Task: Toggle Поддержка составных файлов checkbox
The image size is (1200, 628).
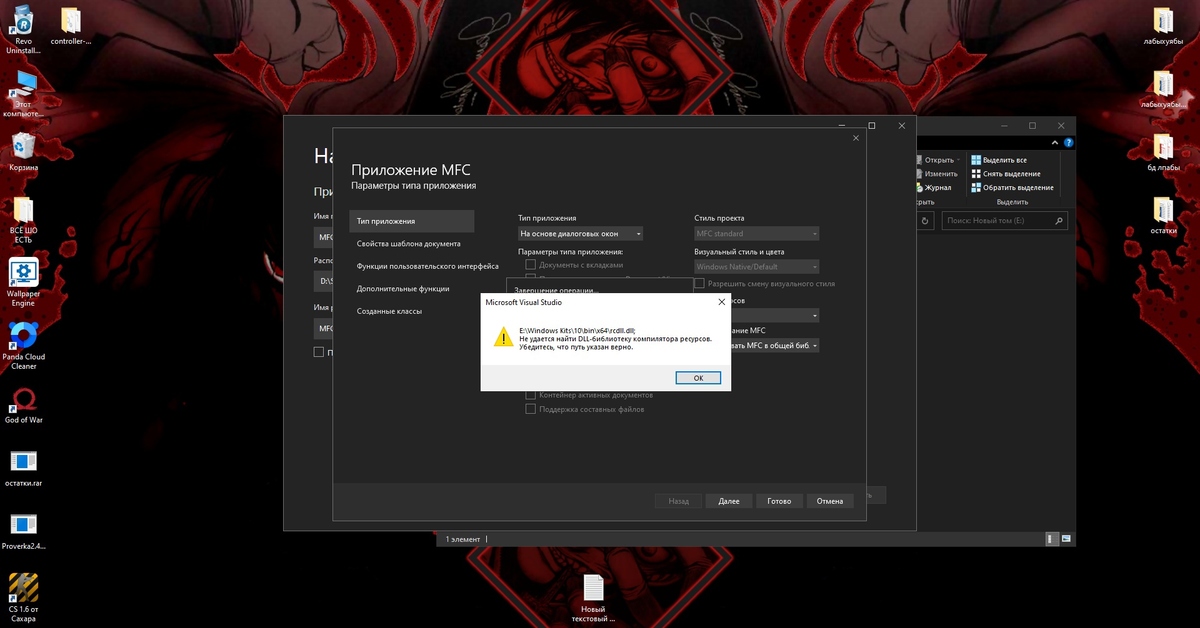Action: pos(531,409)
